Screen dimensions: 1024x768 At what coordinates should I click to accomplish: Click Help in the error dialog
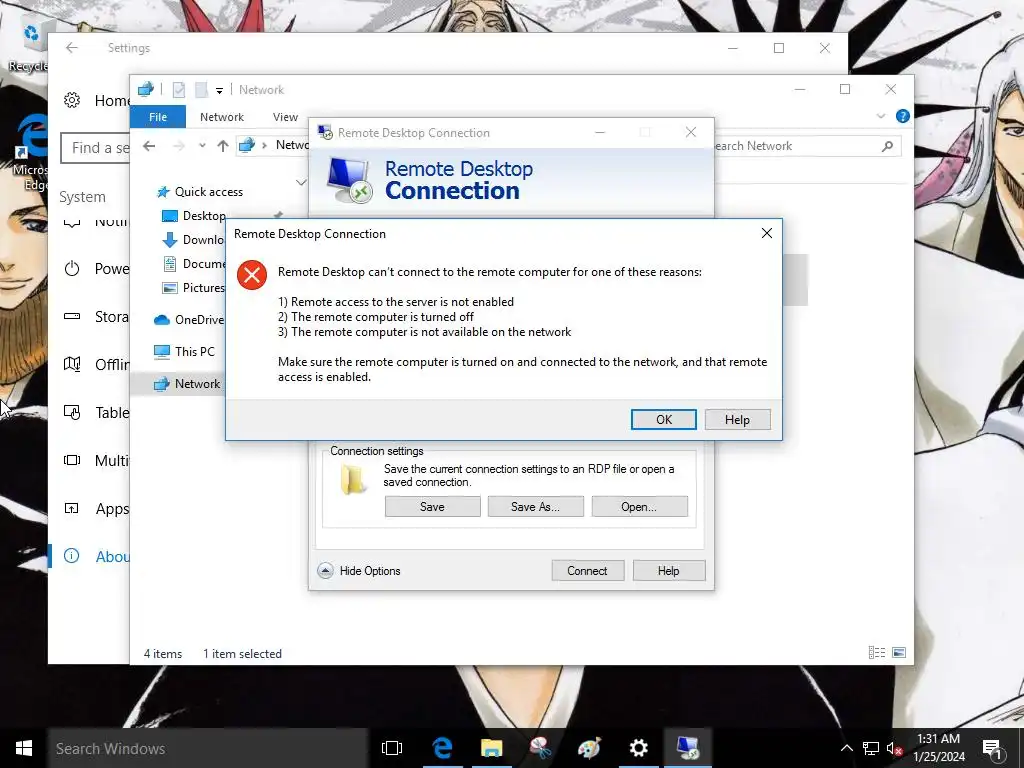737,419
